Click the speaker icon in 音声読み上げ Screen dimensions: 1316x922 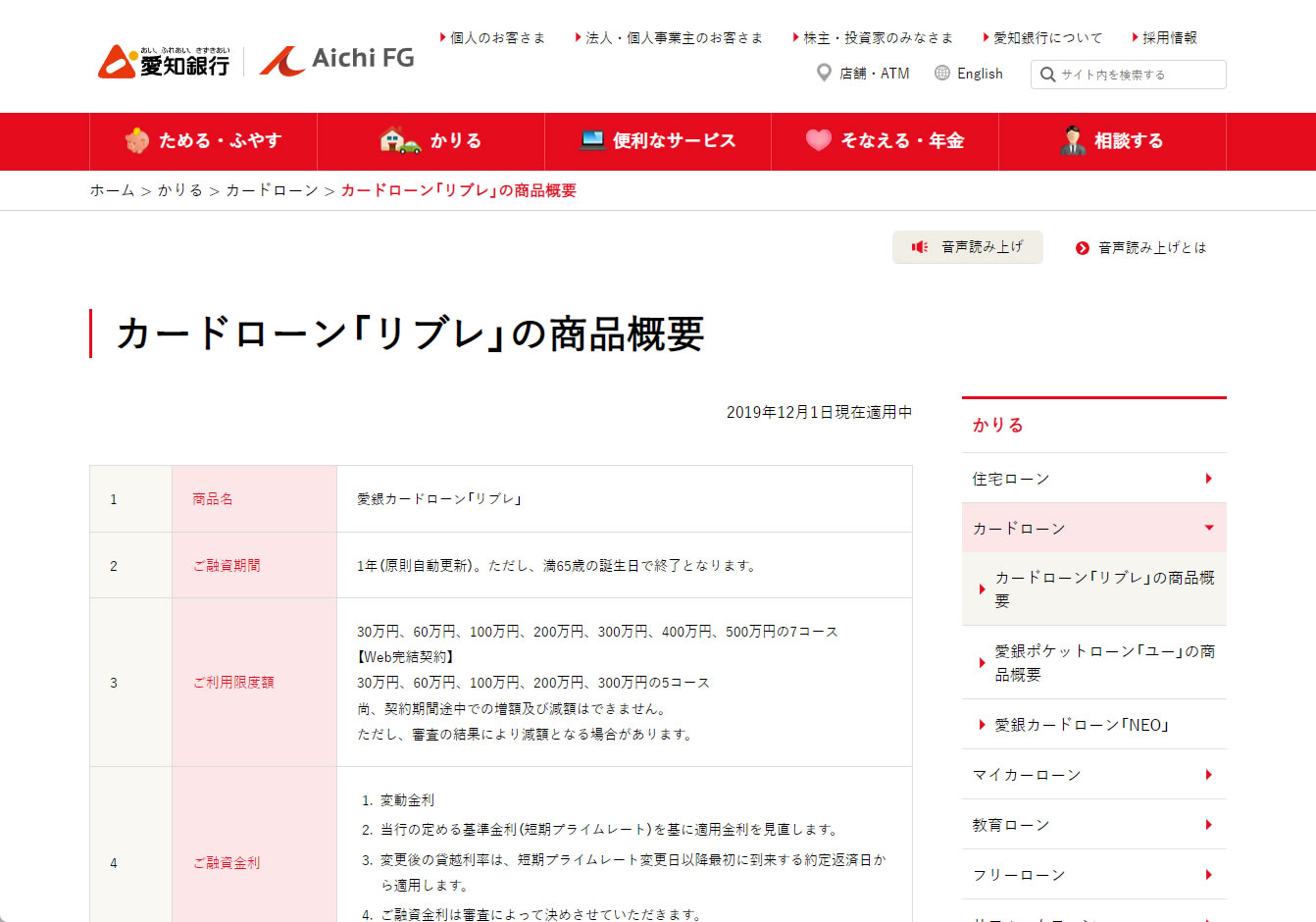[x=920, y=247]
